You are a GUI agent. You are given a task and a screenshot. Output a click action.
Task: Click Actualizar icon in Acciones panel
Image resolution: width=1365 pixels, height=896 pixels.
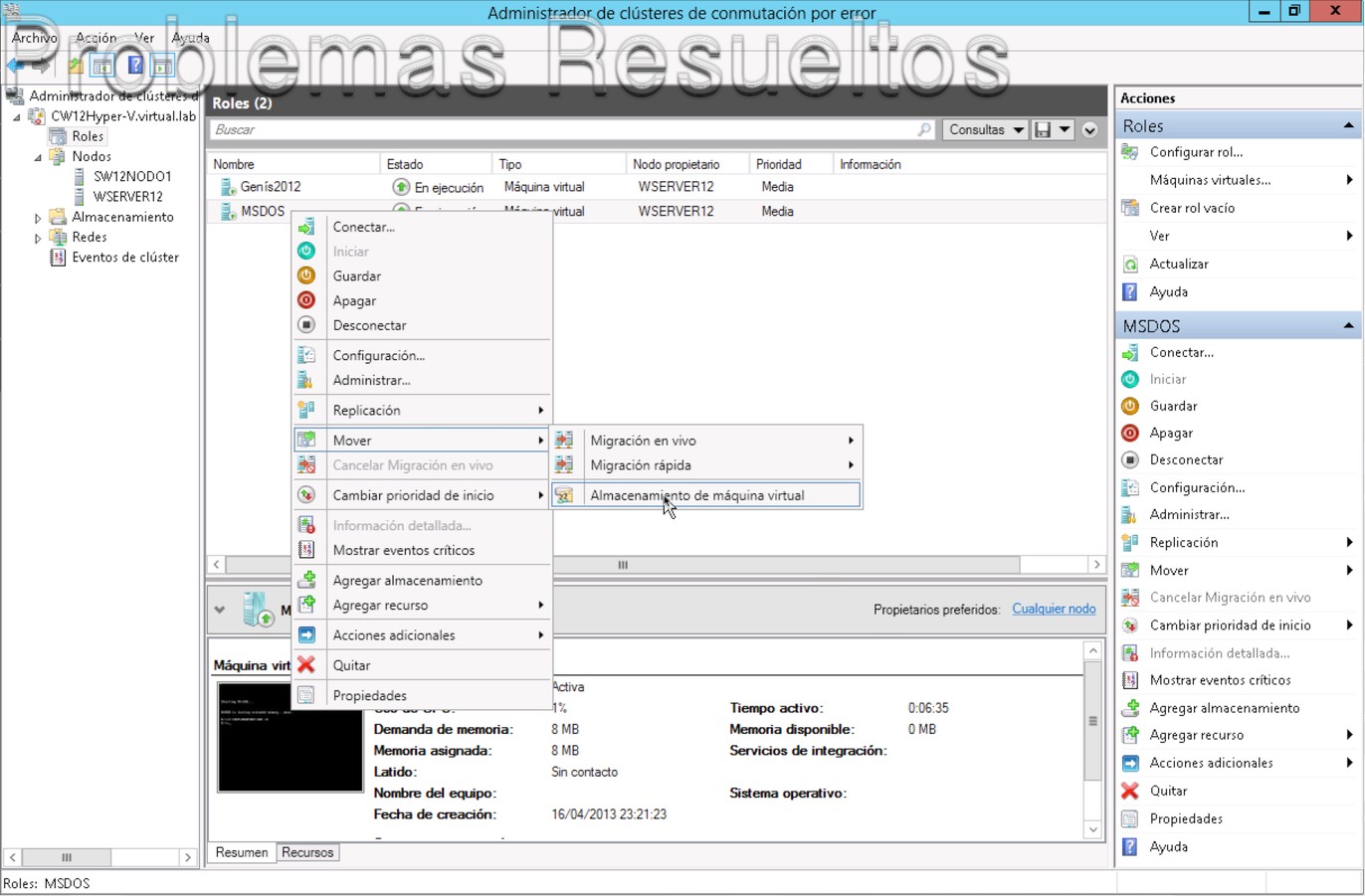(1129, 264)
